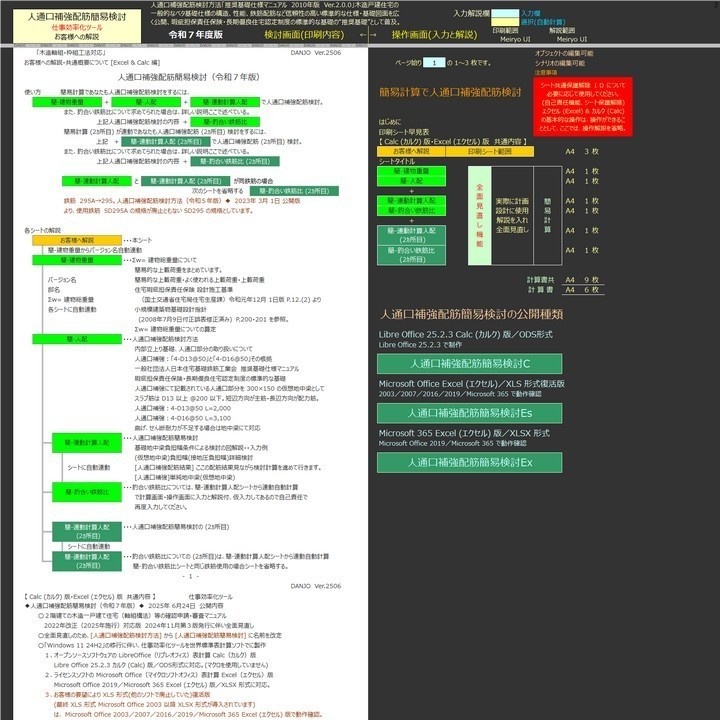Viewport: 720px width, 720px height.
Task: Click the 令和７年度版 header label
Action: click(196, 34)
